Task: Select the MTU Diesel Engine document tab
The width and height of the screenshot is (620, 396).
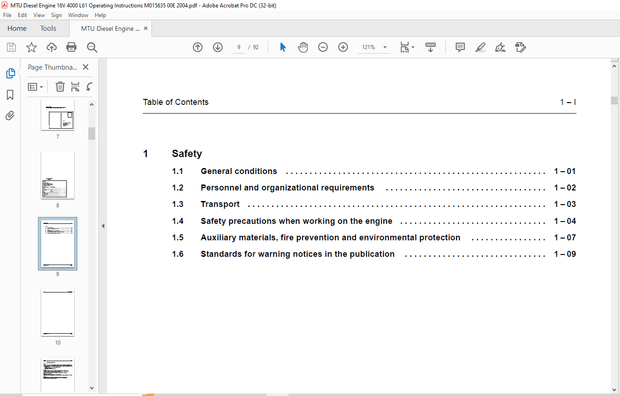Action: (x=110, y=28)
